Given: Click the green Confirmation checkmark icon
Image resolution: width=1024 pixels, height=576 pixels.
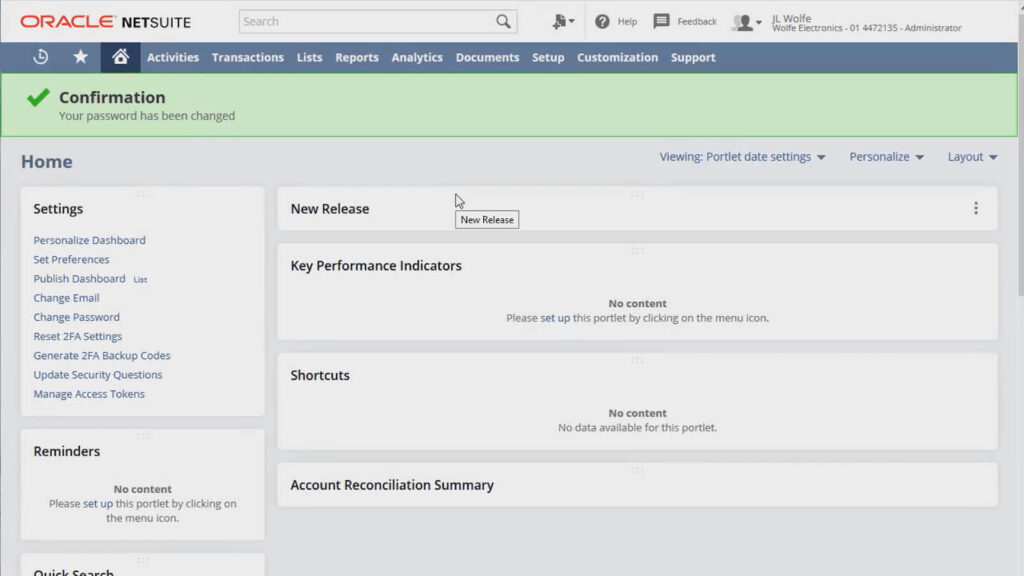Looking at the screenshot, I should click(38, 98).
